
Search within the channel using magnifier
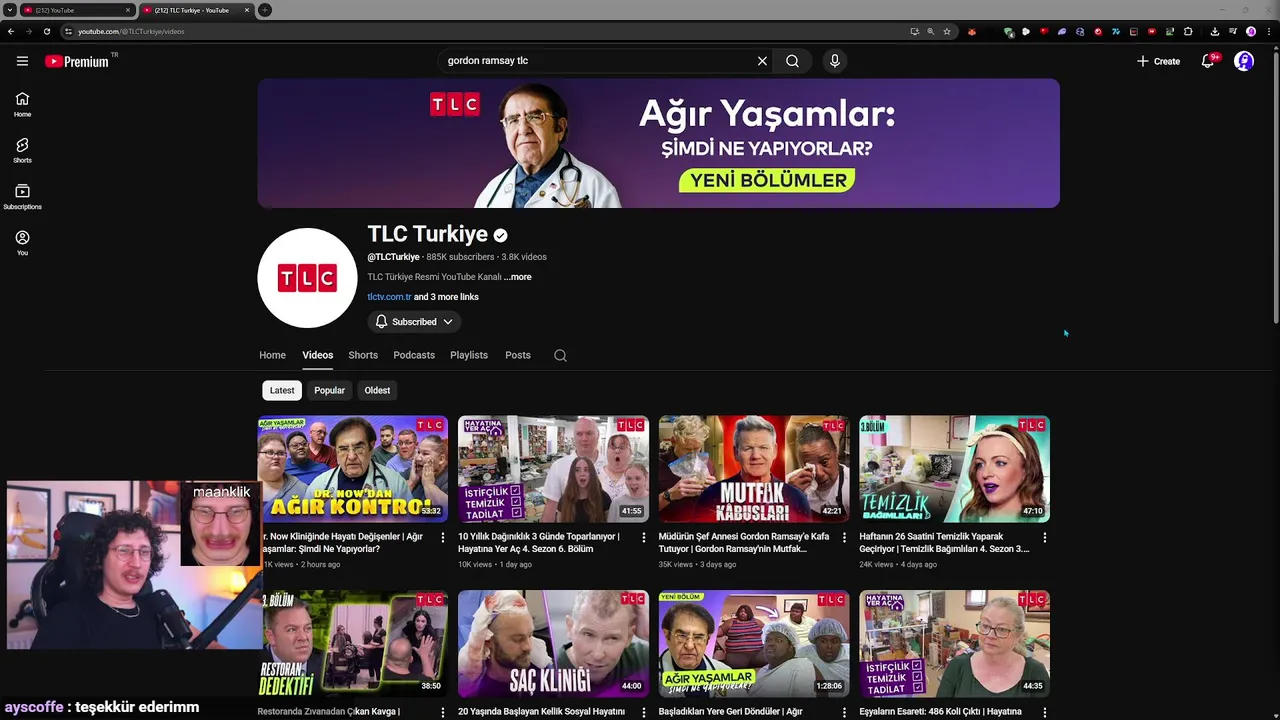pyautogui.click(x=560, y=355)
